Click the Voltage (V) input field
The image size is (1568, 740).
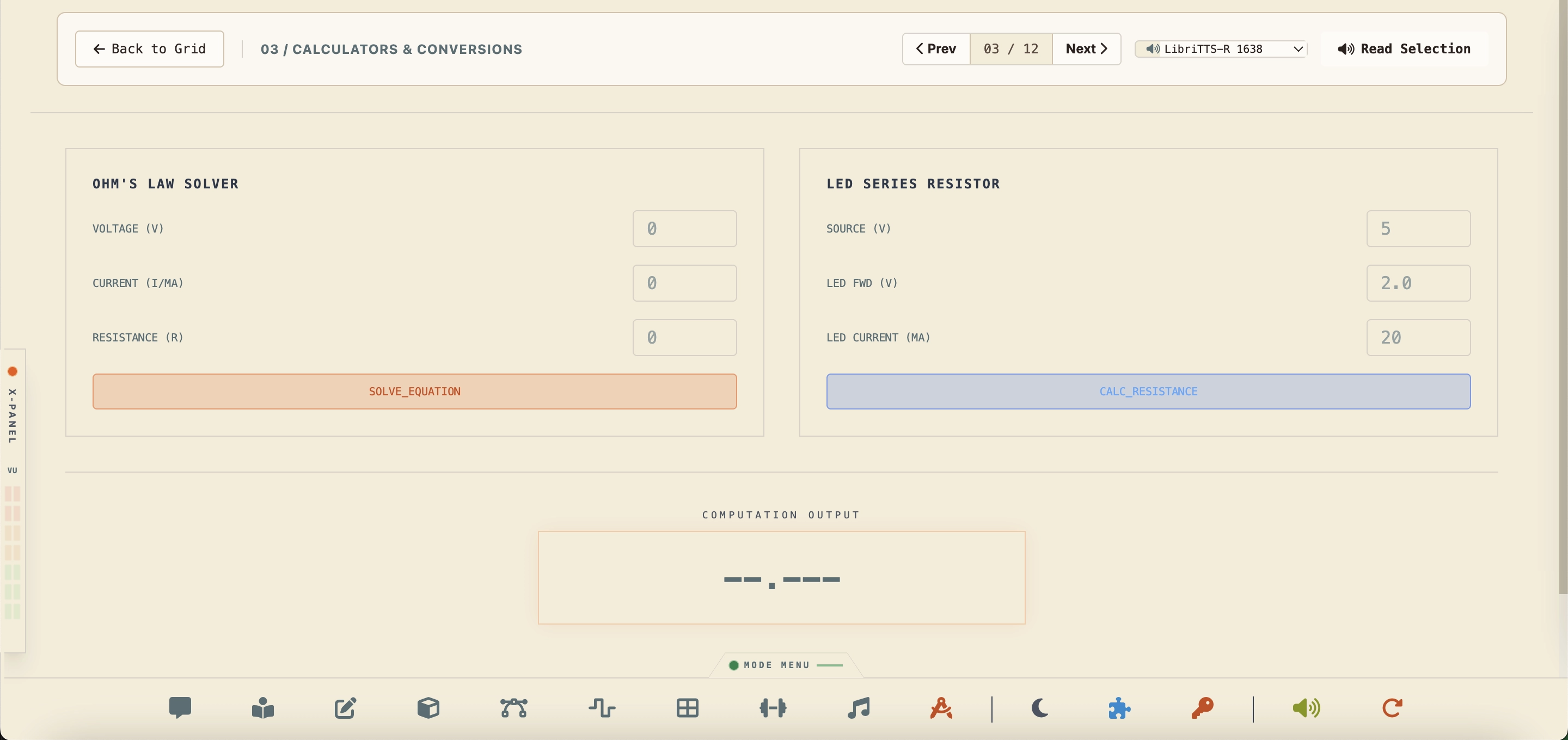point(685,229)
